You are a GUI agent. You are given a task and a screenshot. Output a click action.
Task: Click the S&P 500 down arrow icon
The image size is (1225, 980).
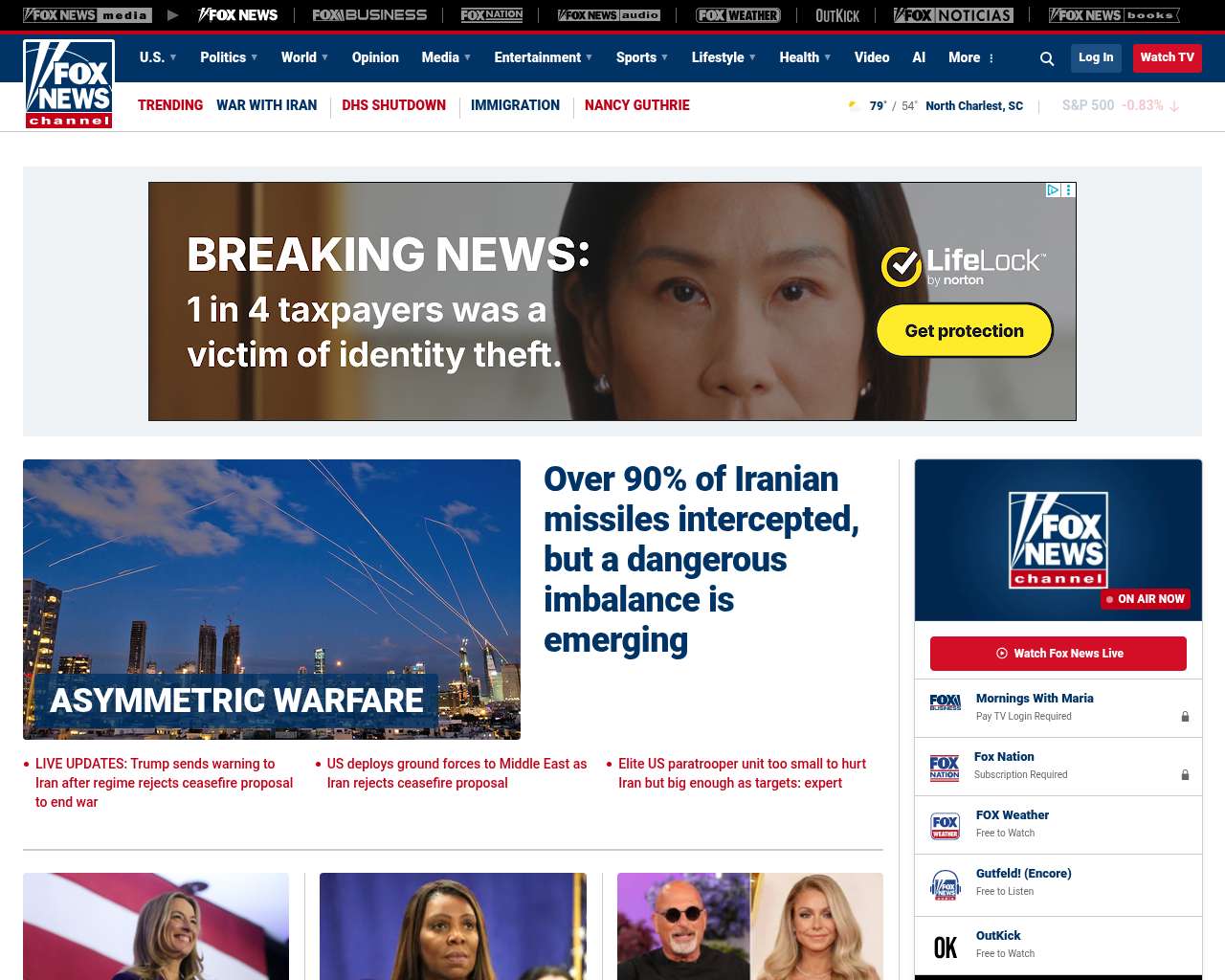tap(1174, 106)
